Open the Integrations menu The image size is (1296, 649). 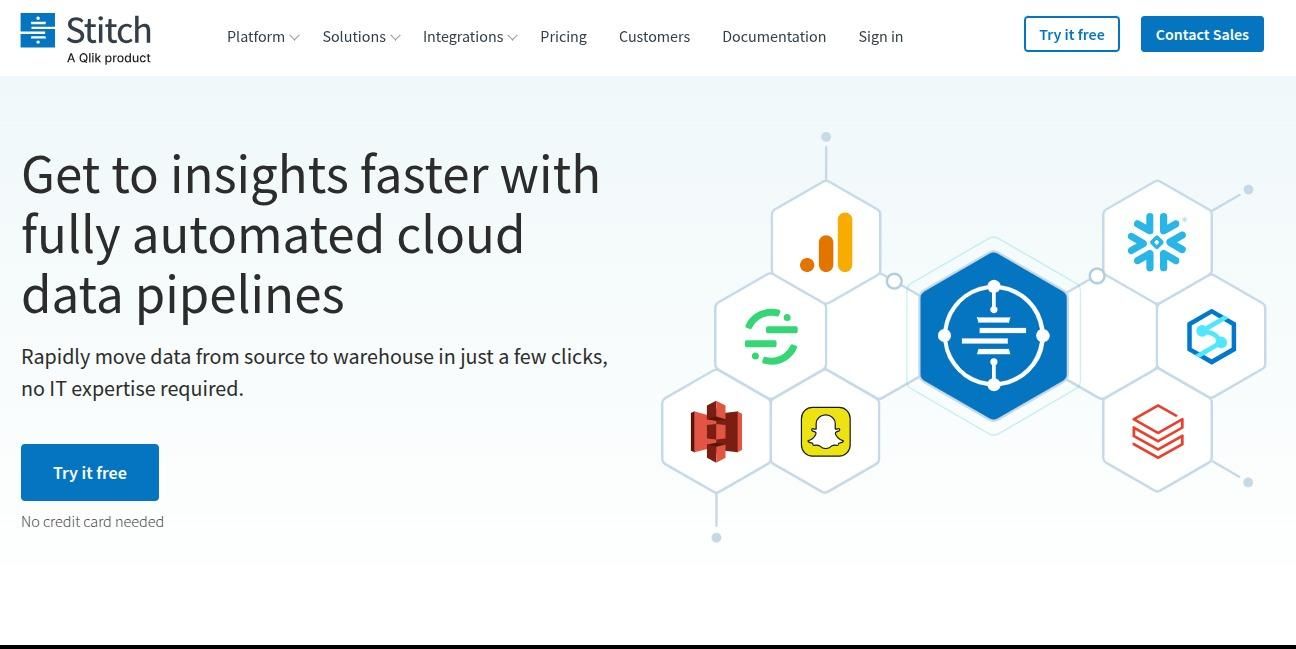point(463,36)
